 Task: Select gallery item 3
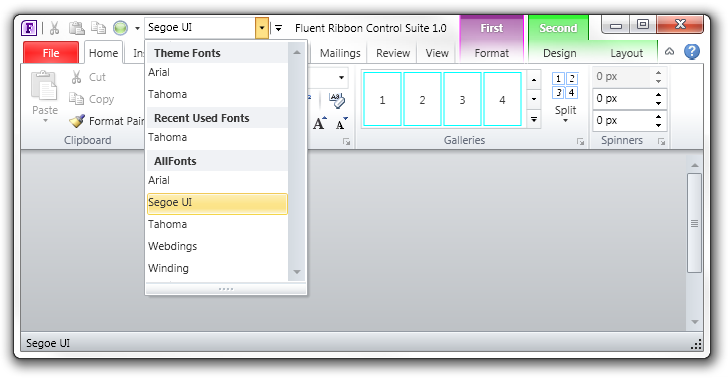[x=462, y=99]
